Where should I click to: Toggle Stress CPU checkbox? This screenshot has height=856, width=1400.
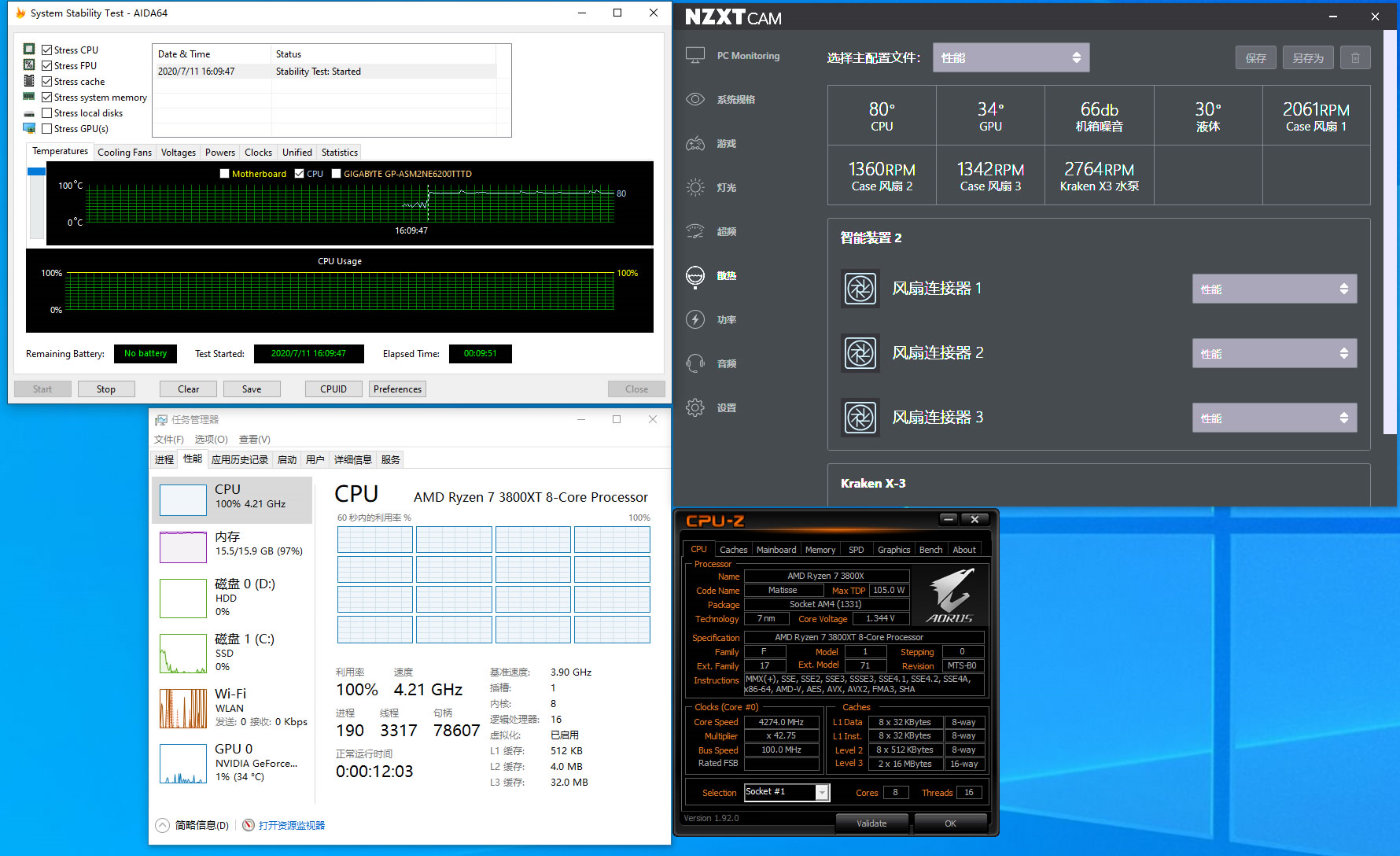(x=47, y=50)
